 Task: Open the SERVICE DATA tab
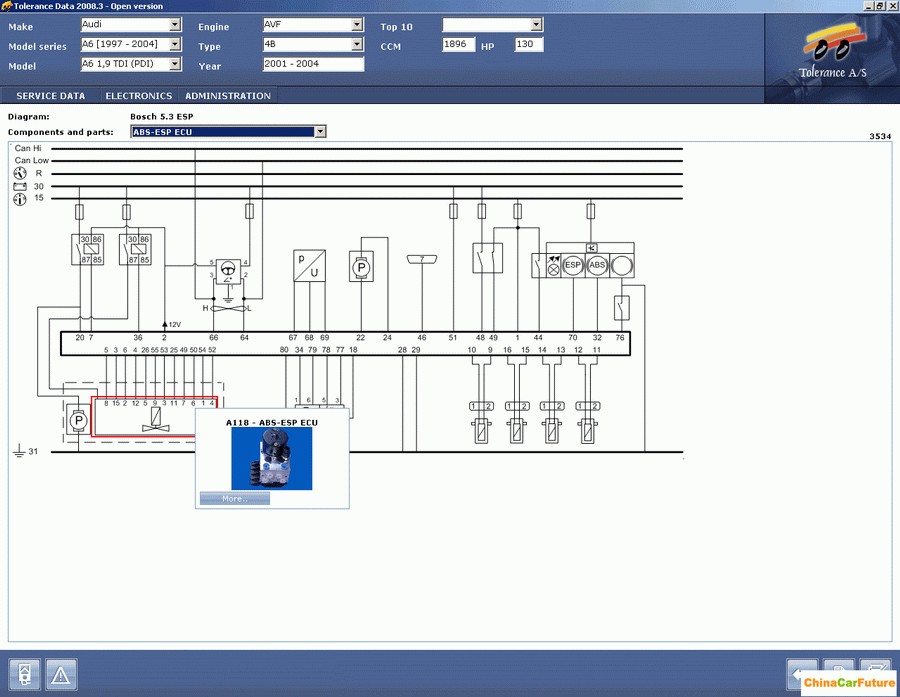click(x=50, y=96)
